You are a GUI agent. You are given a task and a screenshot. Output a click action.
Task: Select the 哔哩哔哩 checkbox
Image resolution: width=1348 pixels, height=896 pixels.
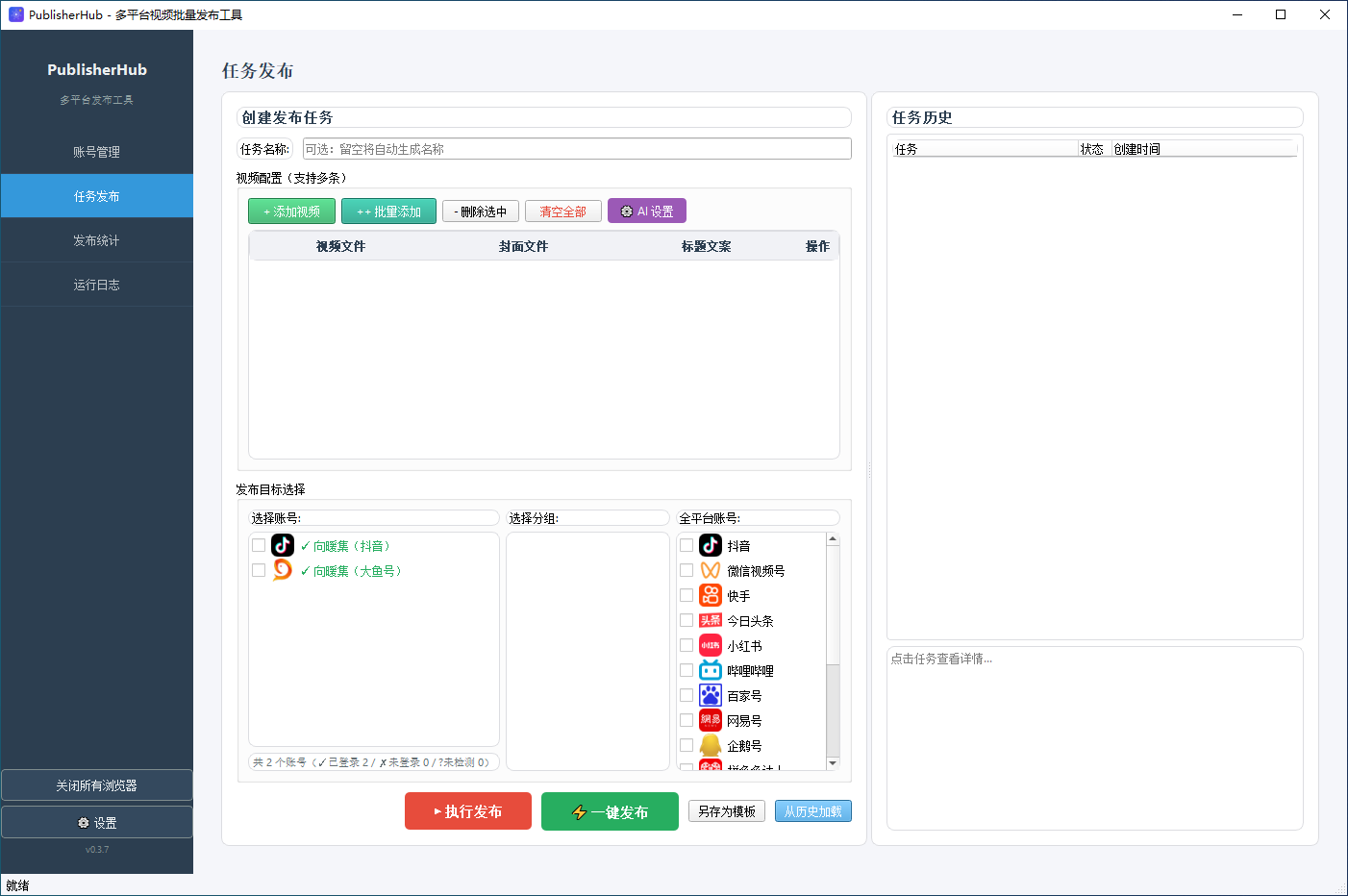pyautogui.click(x=686, y=670)
